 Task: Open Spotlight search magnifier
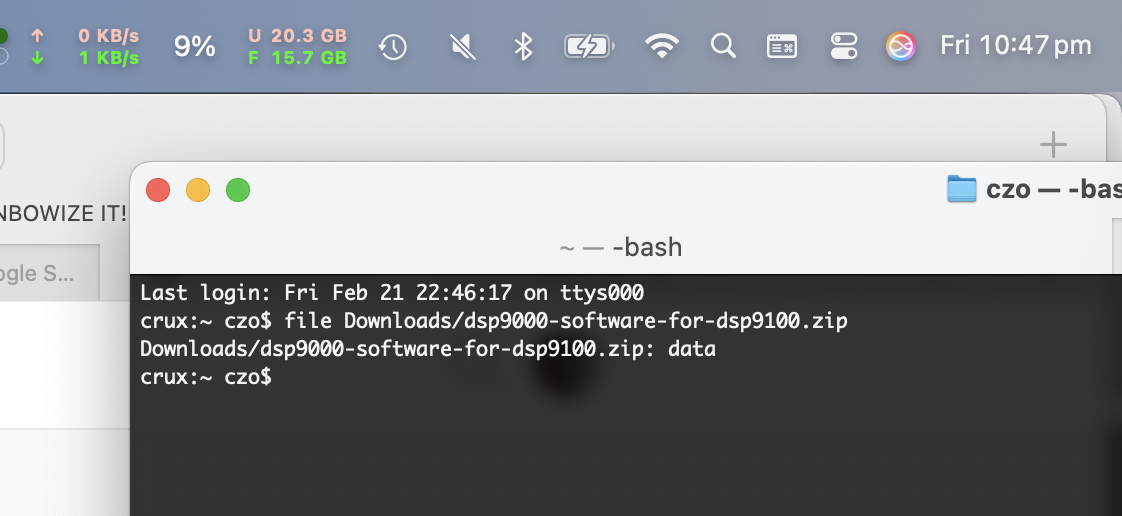click(x=723, y=47)
